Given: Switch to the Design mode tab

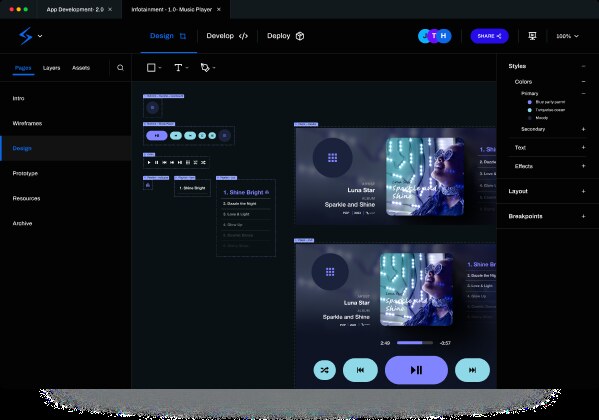Looking at the screenshot, I should click(x=168, y=36).
